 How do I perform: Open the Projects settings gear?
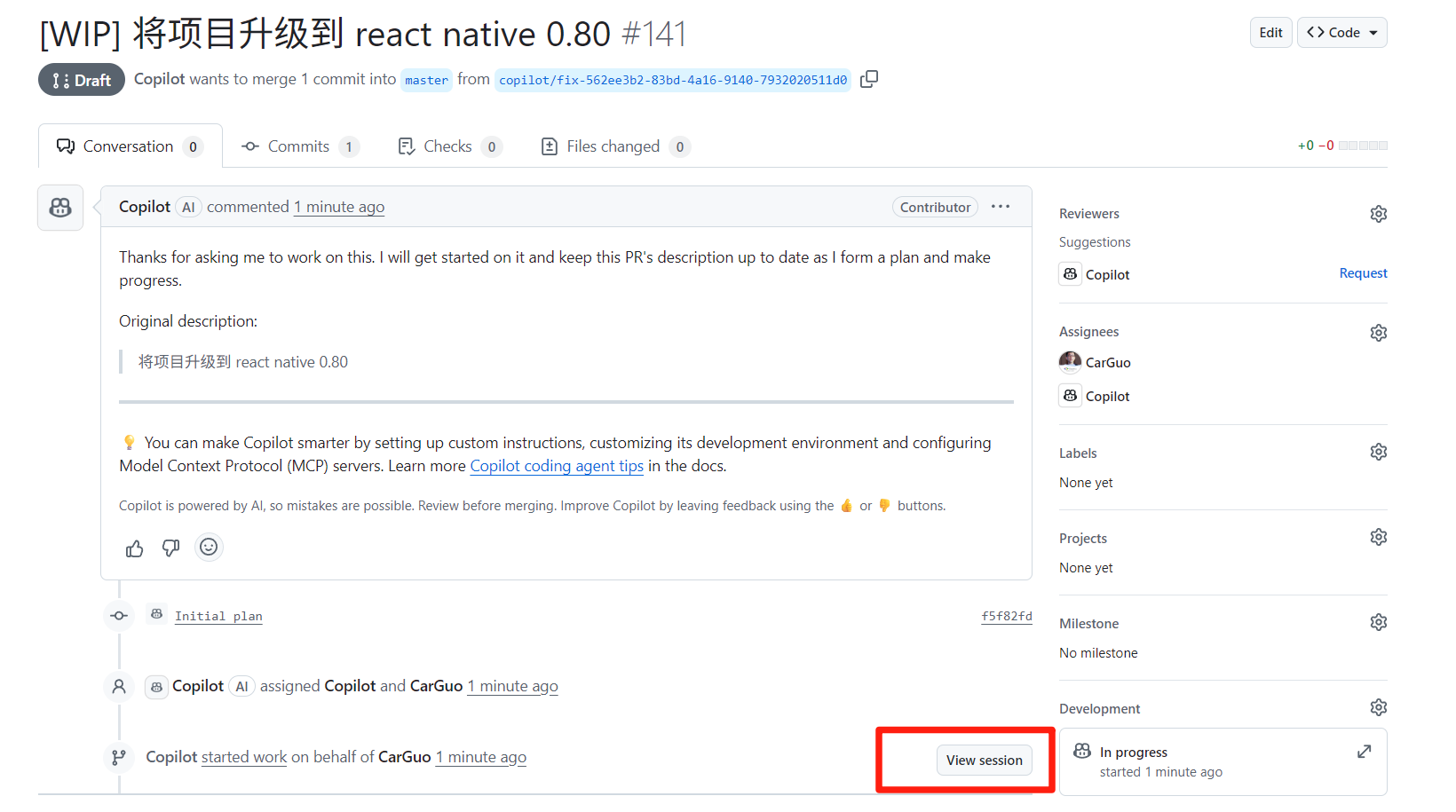click(x=1378, y=537)
